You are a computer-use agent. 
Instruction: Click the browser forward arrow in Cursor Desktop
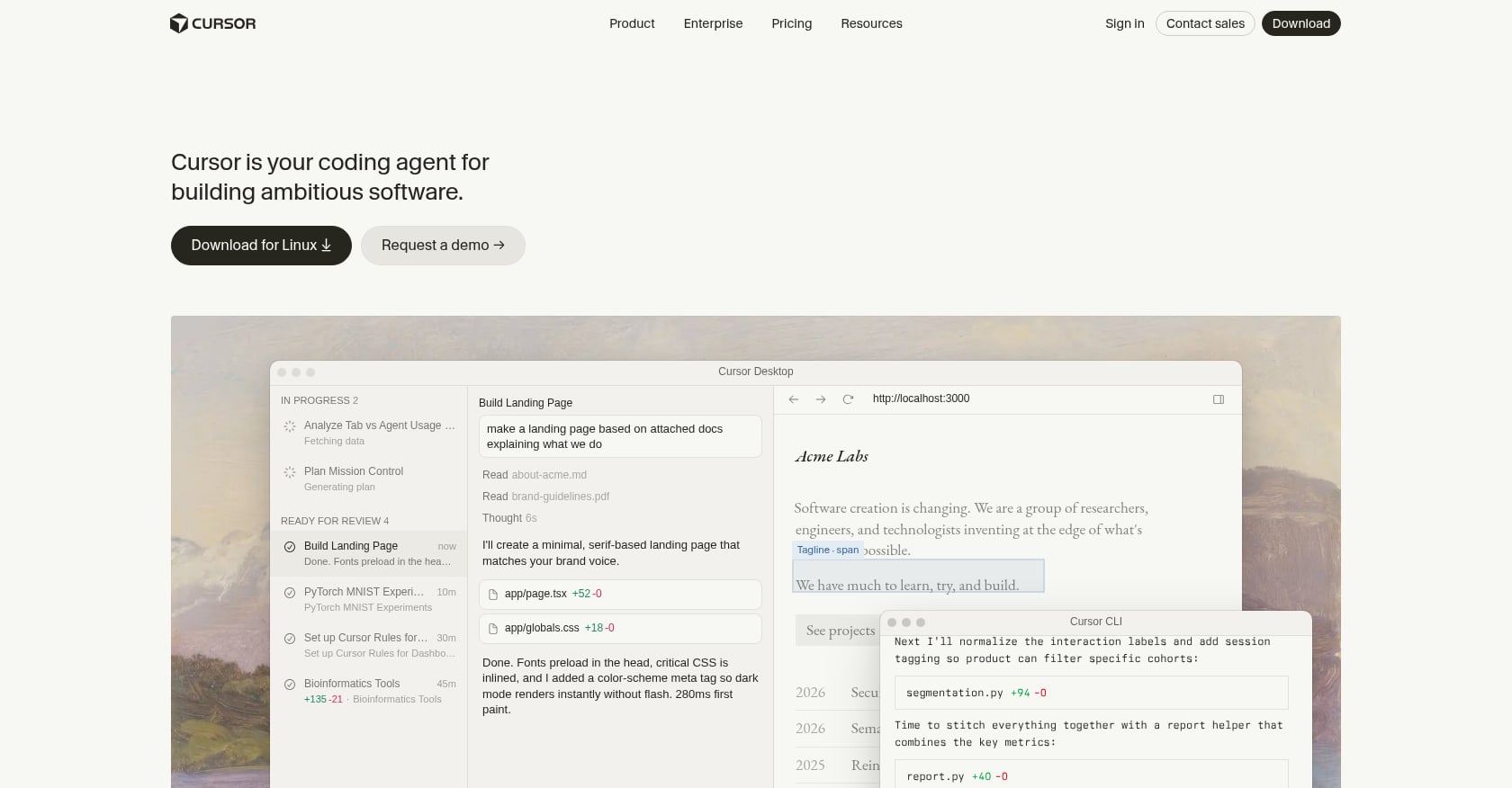click(821, 399)
